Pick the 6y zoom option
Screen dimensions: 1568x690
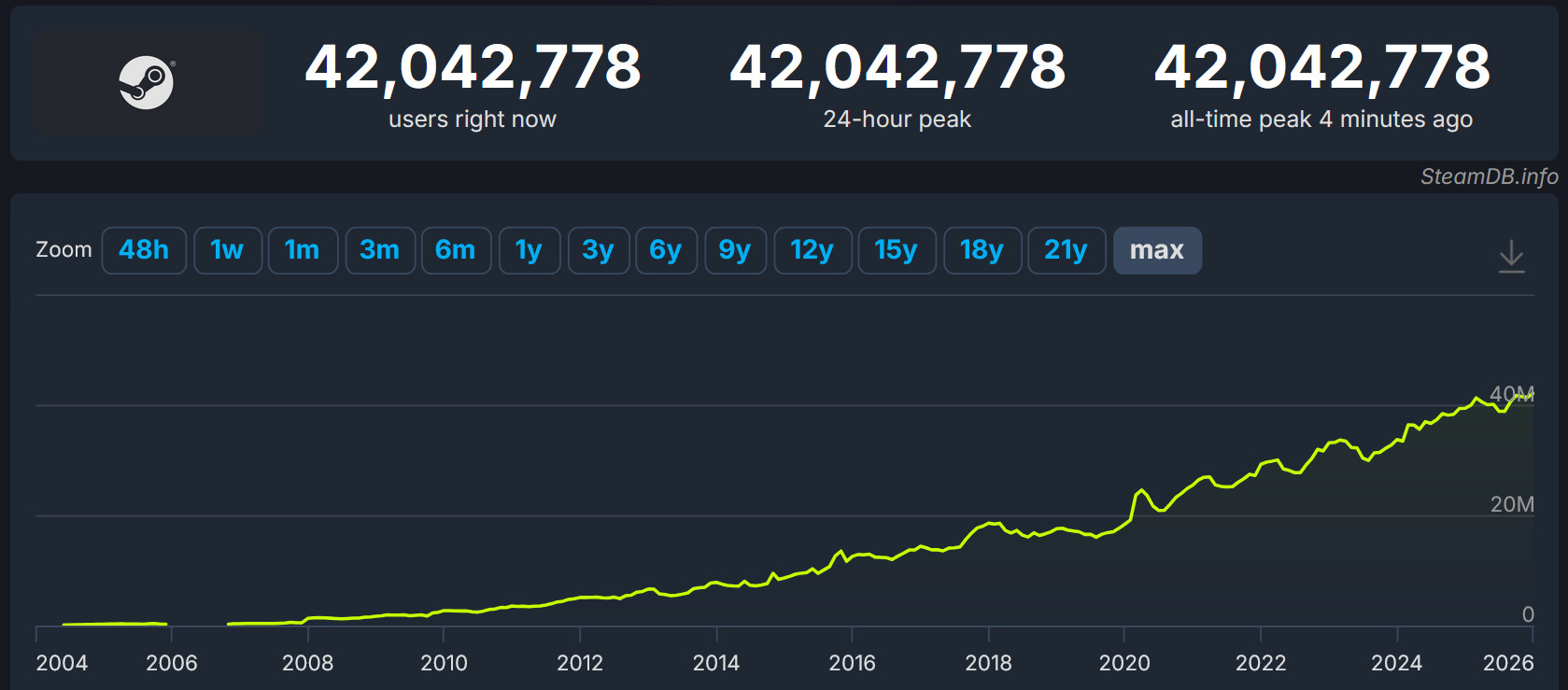point(666,250)
